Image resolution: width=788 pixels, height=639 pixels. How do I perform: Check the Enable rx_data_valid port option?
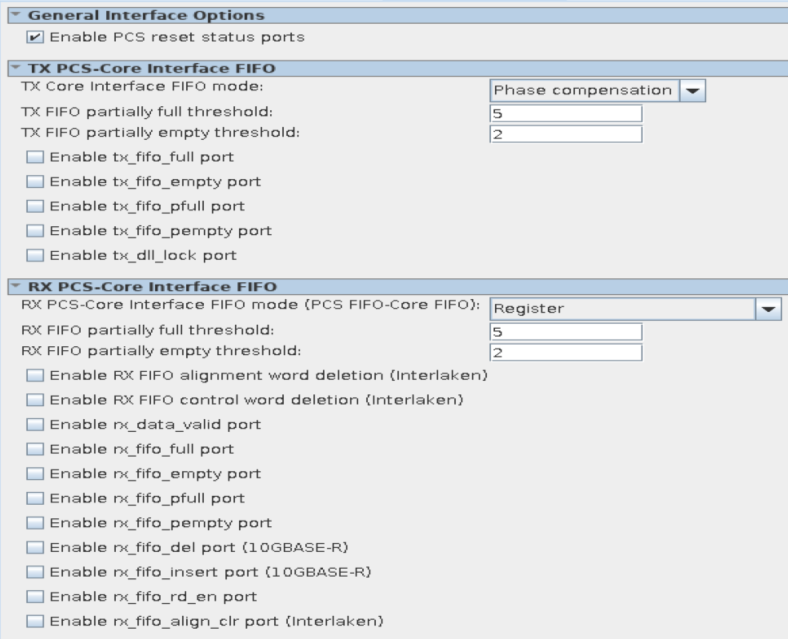[x=35, y=424]
